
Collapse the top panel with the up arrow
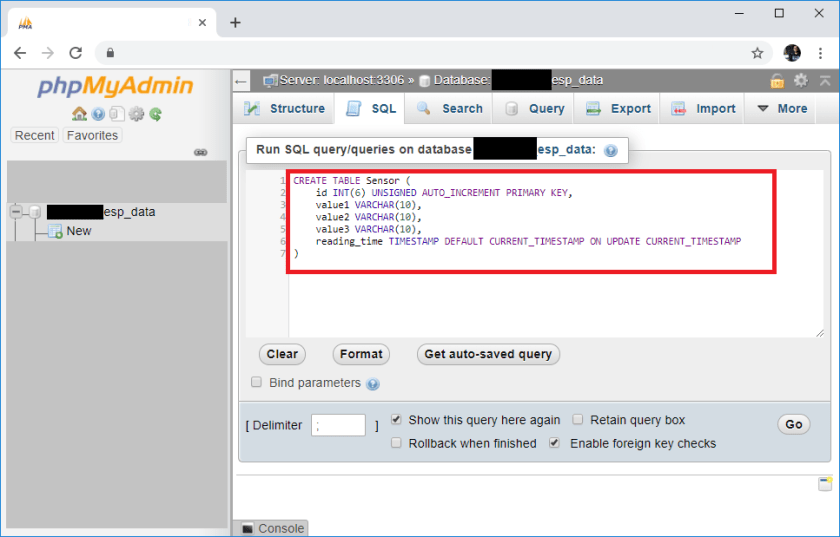pyautogui.click(x=824, y=80)
